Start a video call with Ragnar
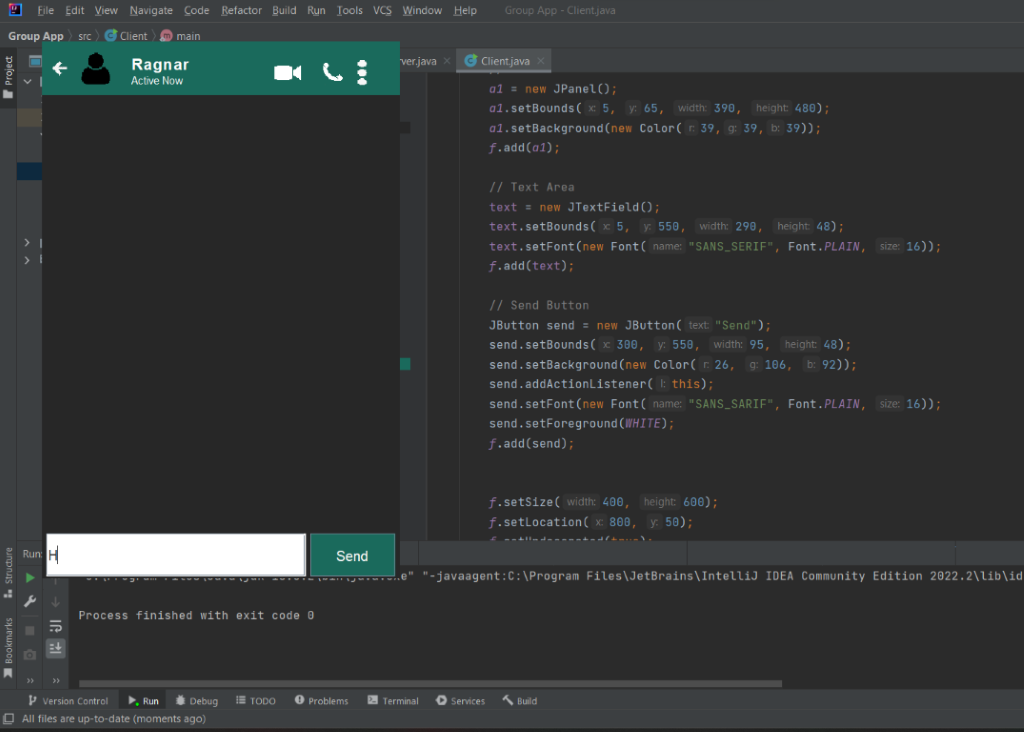The width and height of the screenshot is (1024, 732). [x=287, y=72]
